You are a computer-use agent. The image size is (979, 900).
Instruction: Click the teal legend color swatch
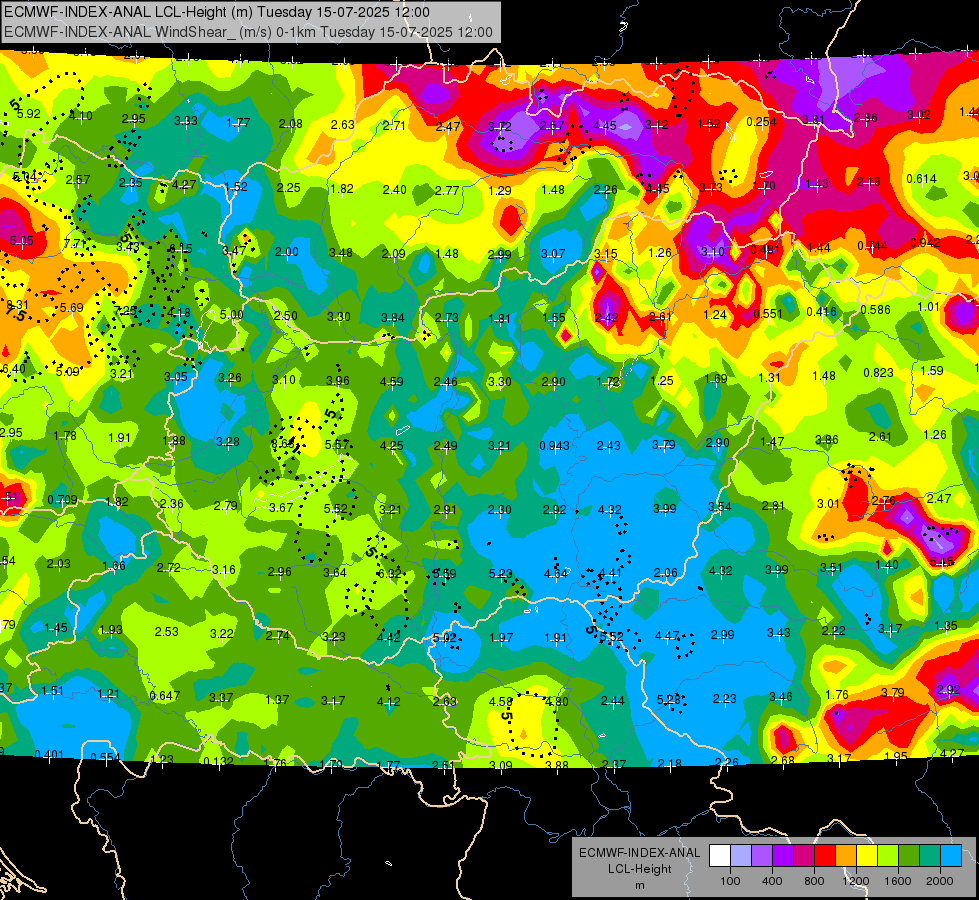pyautogui.click(x=929, y=856)
